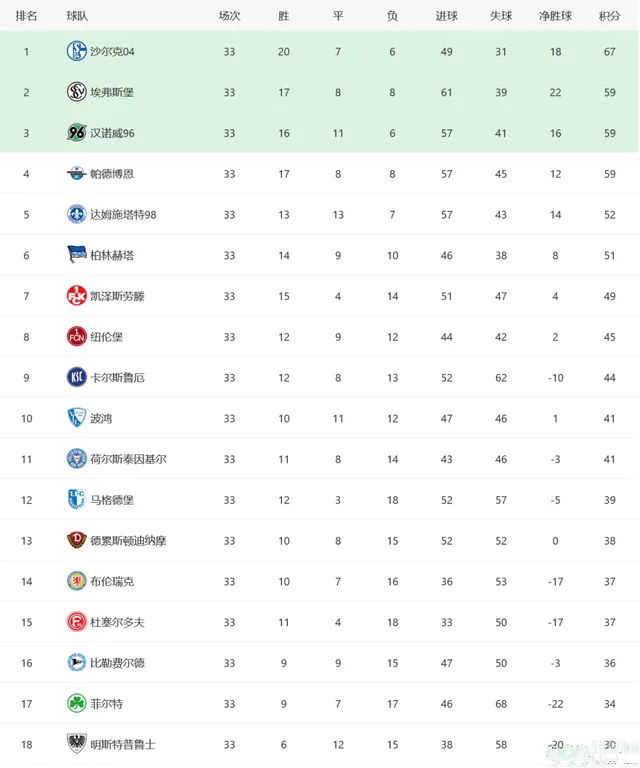Open the 卡尔斯鲁厄 KSC logo
This screenshot has width=640, height=768.
pyautogui.click(x=76, y=377)
